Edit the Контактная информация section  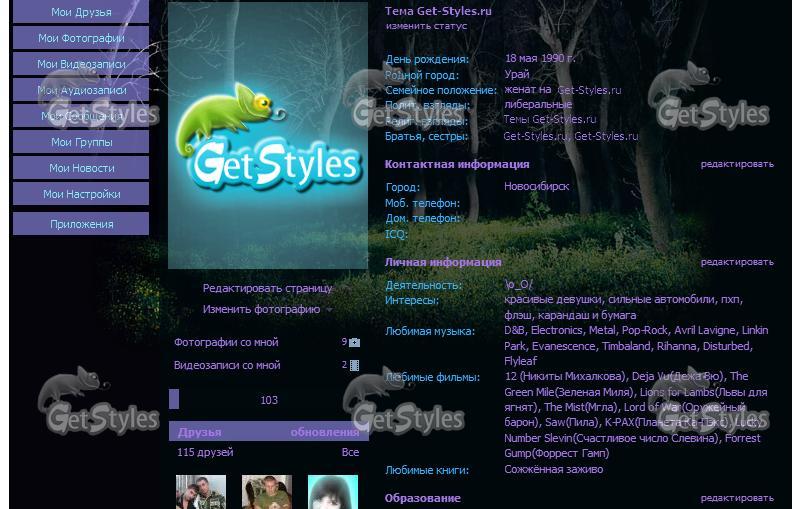737,164
